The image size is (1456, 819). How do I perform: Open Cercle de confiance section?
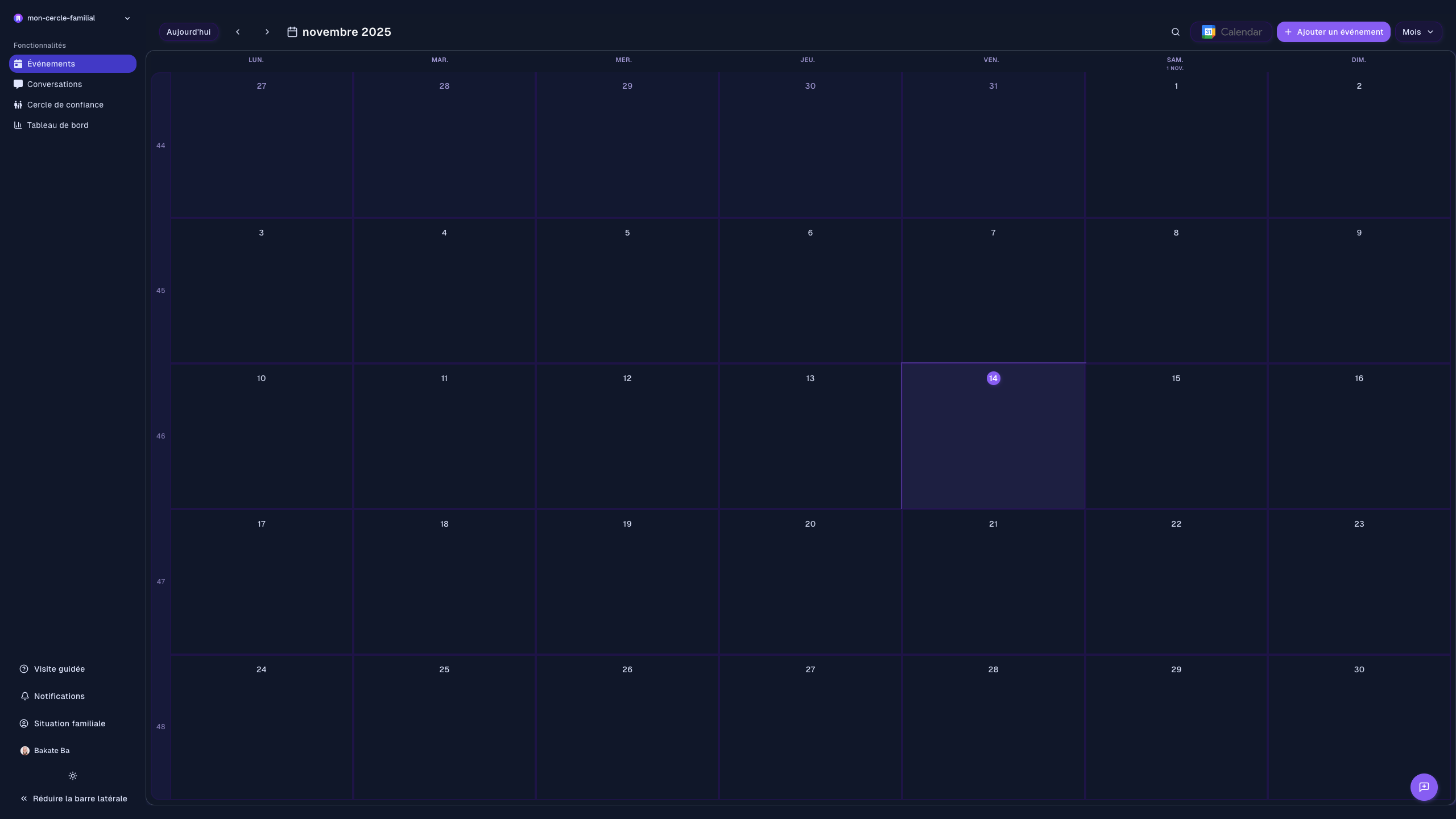pos(65,105)
